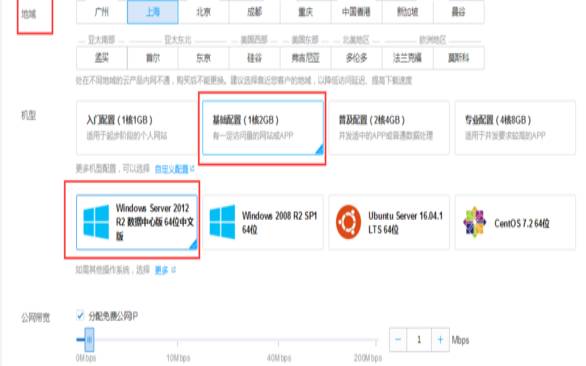Select the 上海 region
The width and height of the screenshot is (586, 366).
(152, 12)
